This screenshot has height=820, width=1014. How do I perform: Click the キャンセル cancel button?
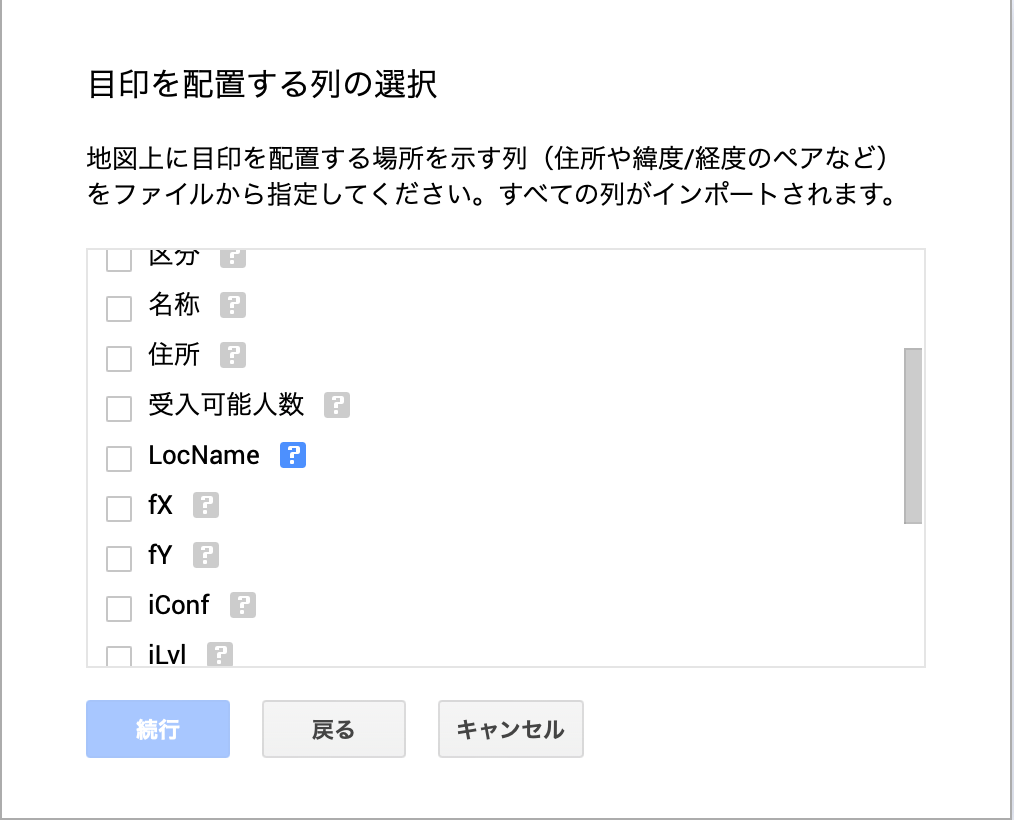510,729
